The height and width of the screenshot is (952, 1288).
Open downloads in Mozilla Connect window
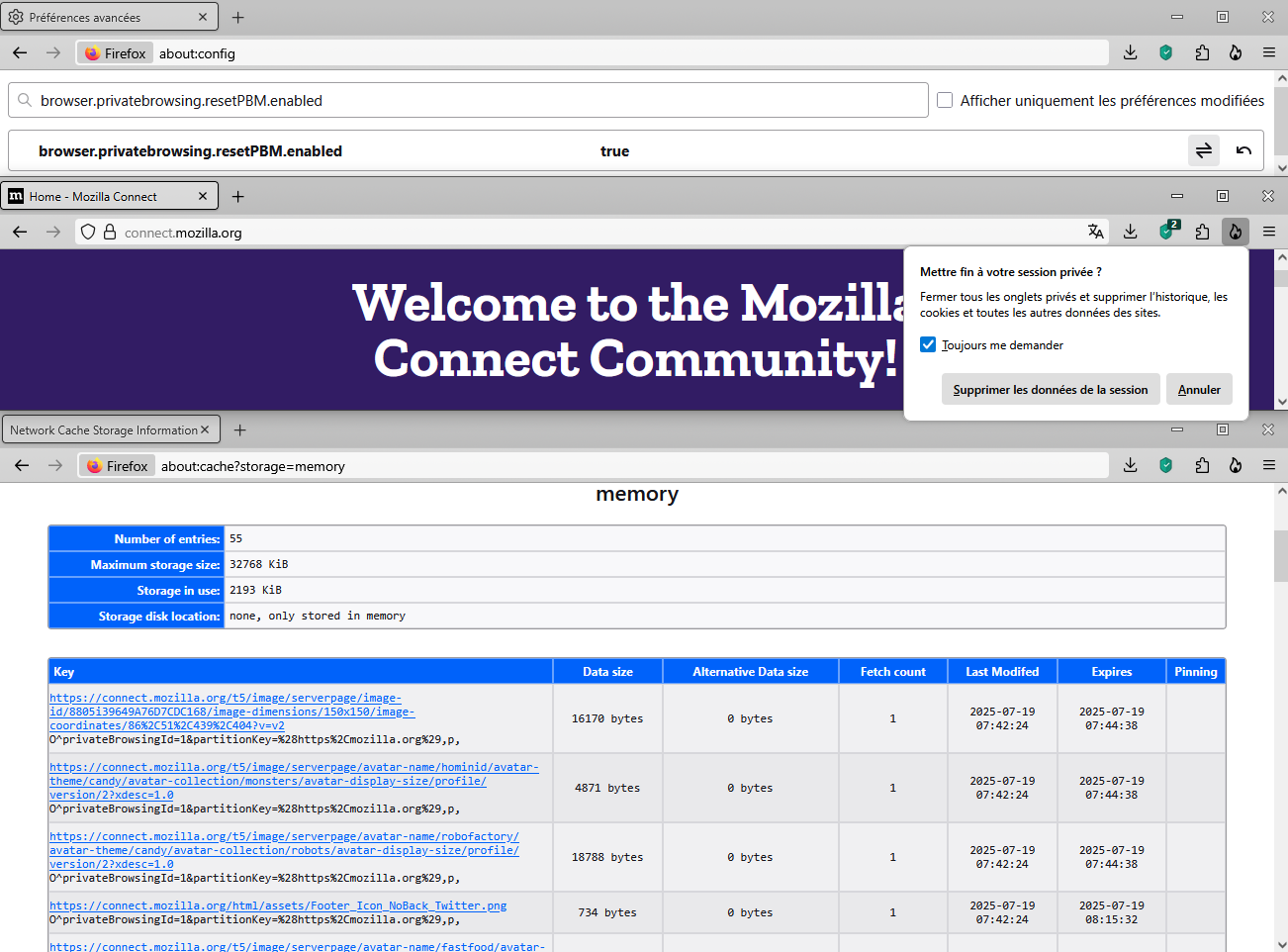(1131, 232)
